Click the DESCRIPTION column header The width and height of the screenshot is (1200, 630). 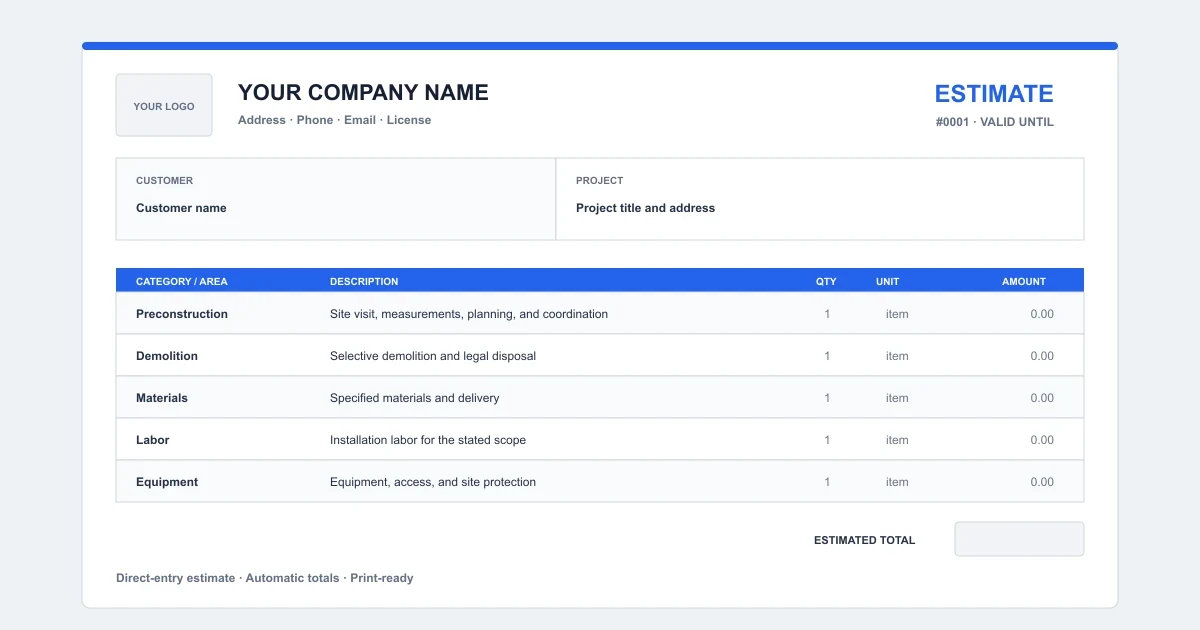364,282
